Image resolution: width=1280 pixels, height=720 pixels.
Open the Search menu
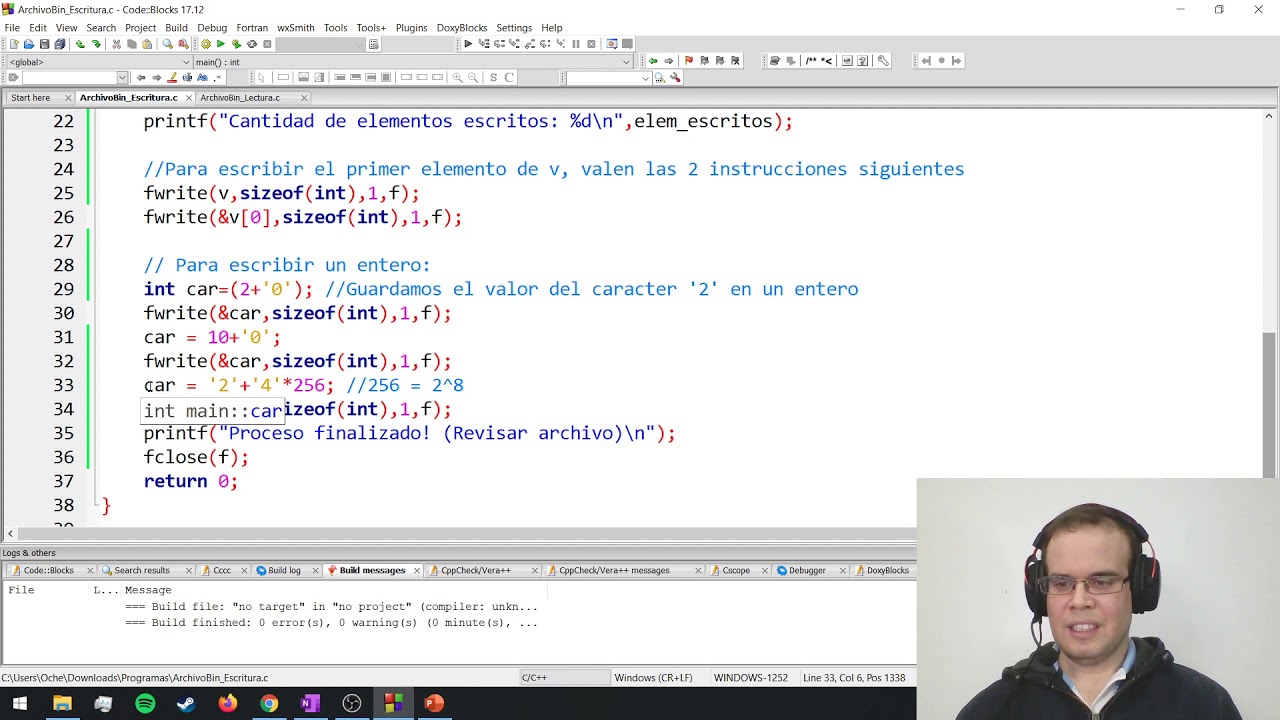tap(101, 28)
